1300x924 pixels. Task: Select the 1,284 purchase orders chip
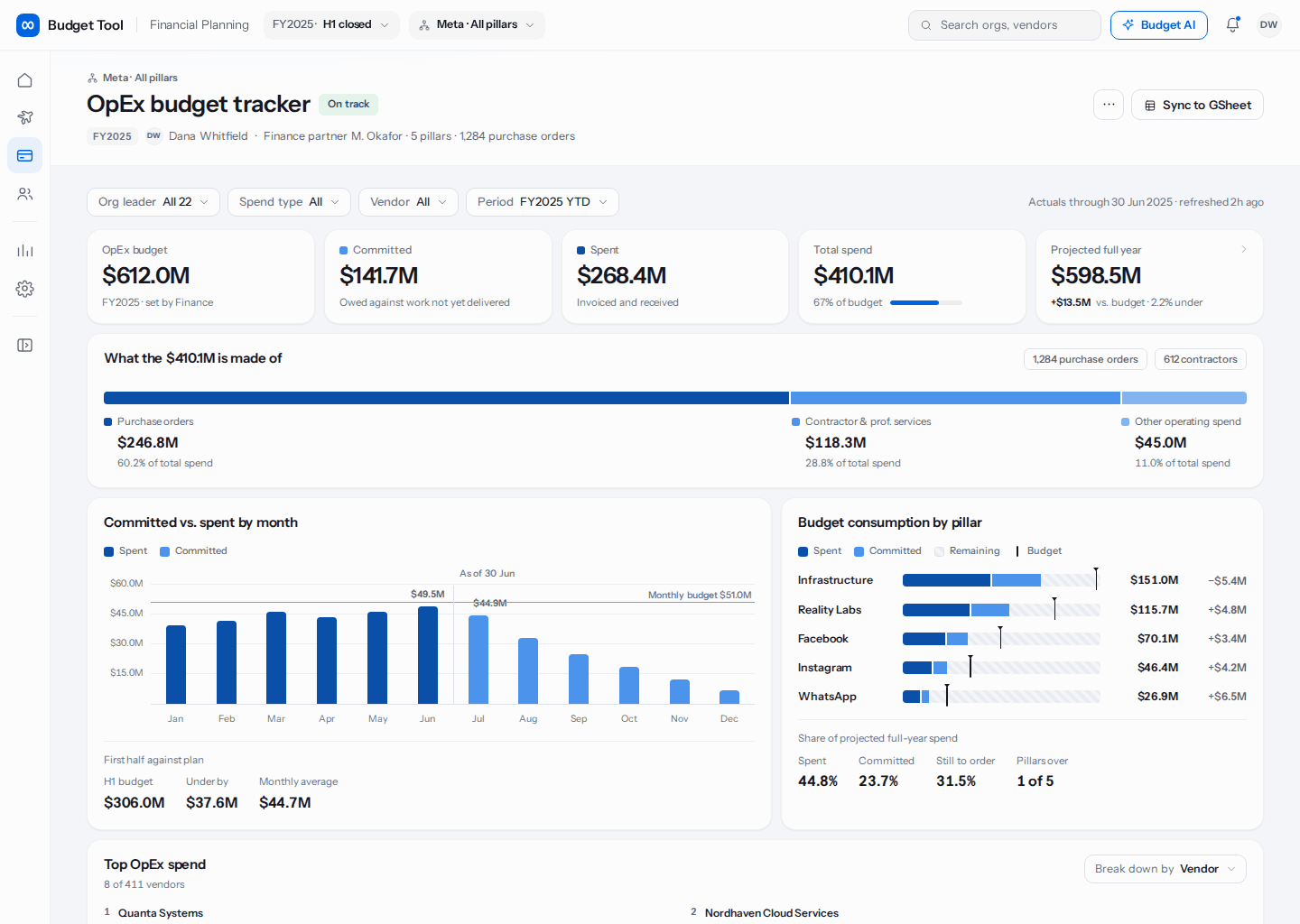1085,359
